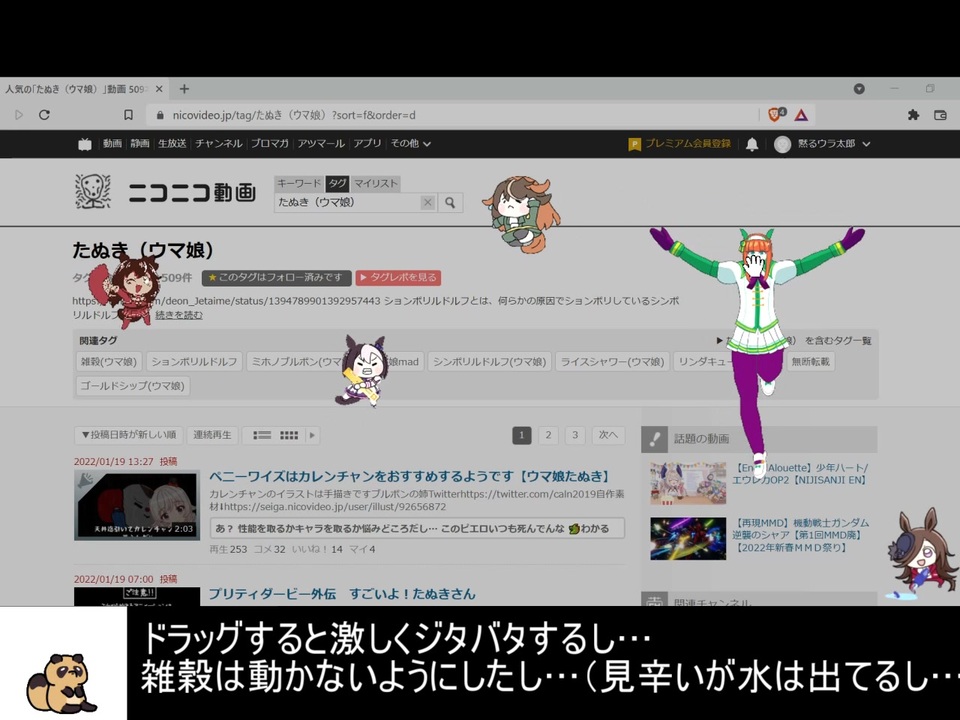
Task: Click the 2:03 Pennywise video thumbnail
Action: point(137,505)
